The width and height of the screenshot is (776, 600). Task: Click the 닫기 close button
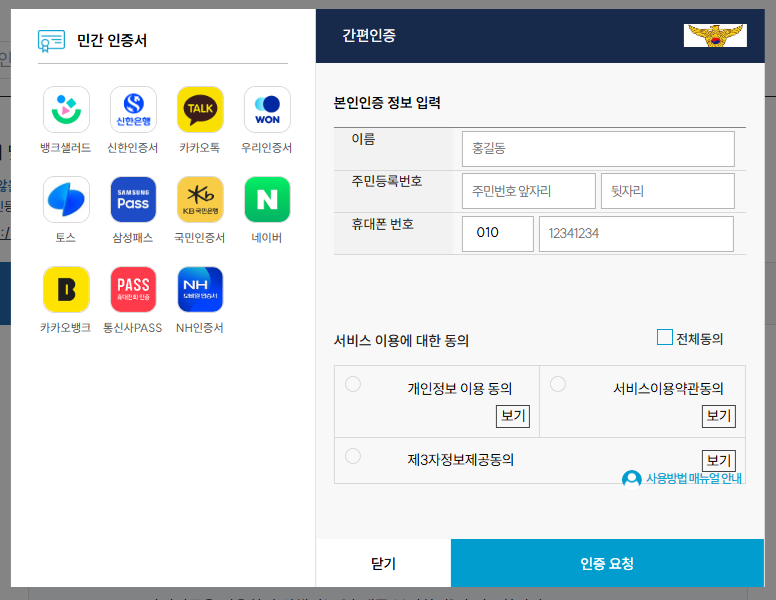(x=384, y=563)
